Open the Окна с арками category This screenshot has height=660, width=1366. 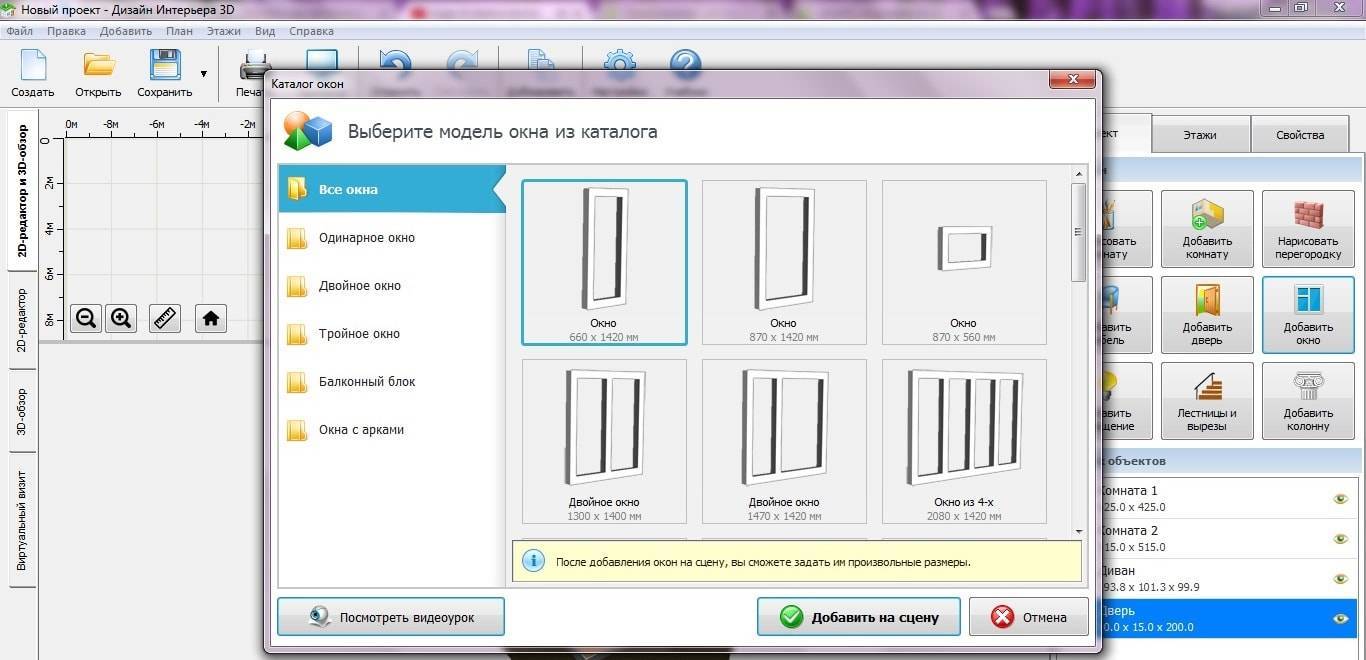pos(361,430)
